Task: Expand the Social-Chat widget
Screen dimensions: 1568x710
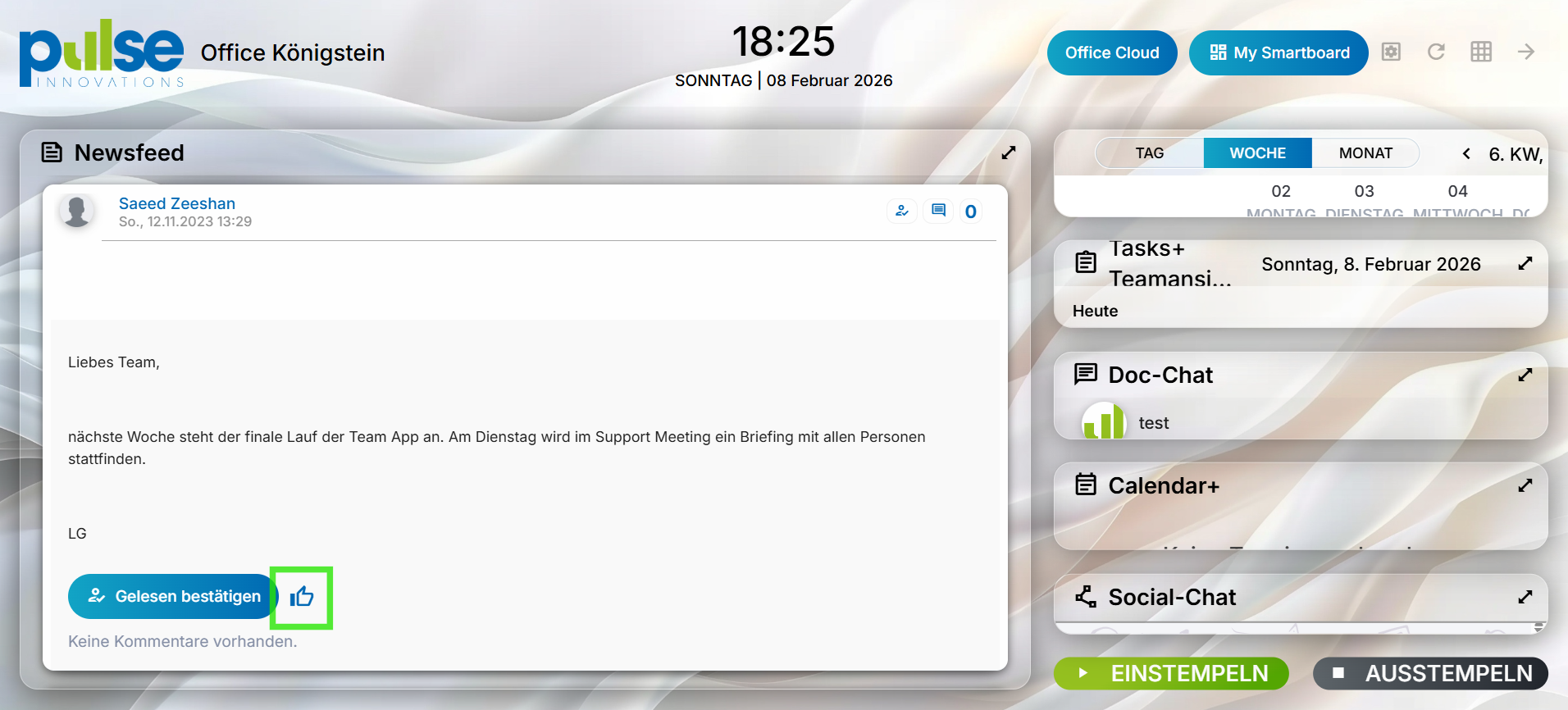Action: [x=1525, y=597]
